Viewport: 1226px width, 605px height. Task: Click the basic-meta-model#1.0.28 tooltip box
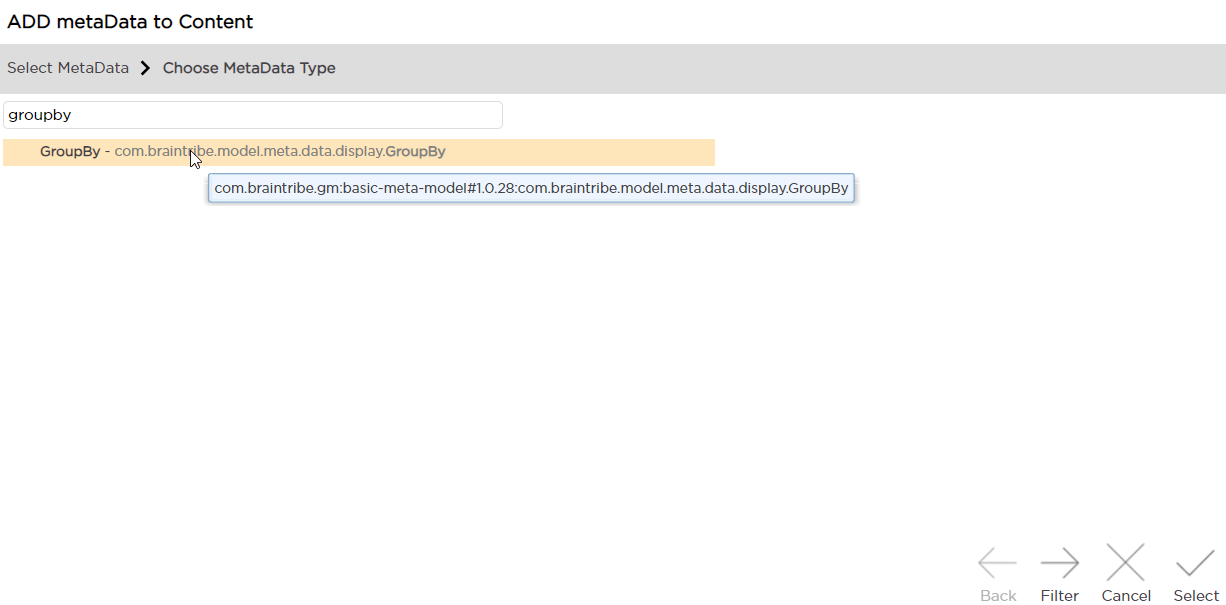tap(531, 188)
